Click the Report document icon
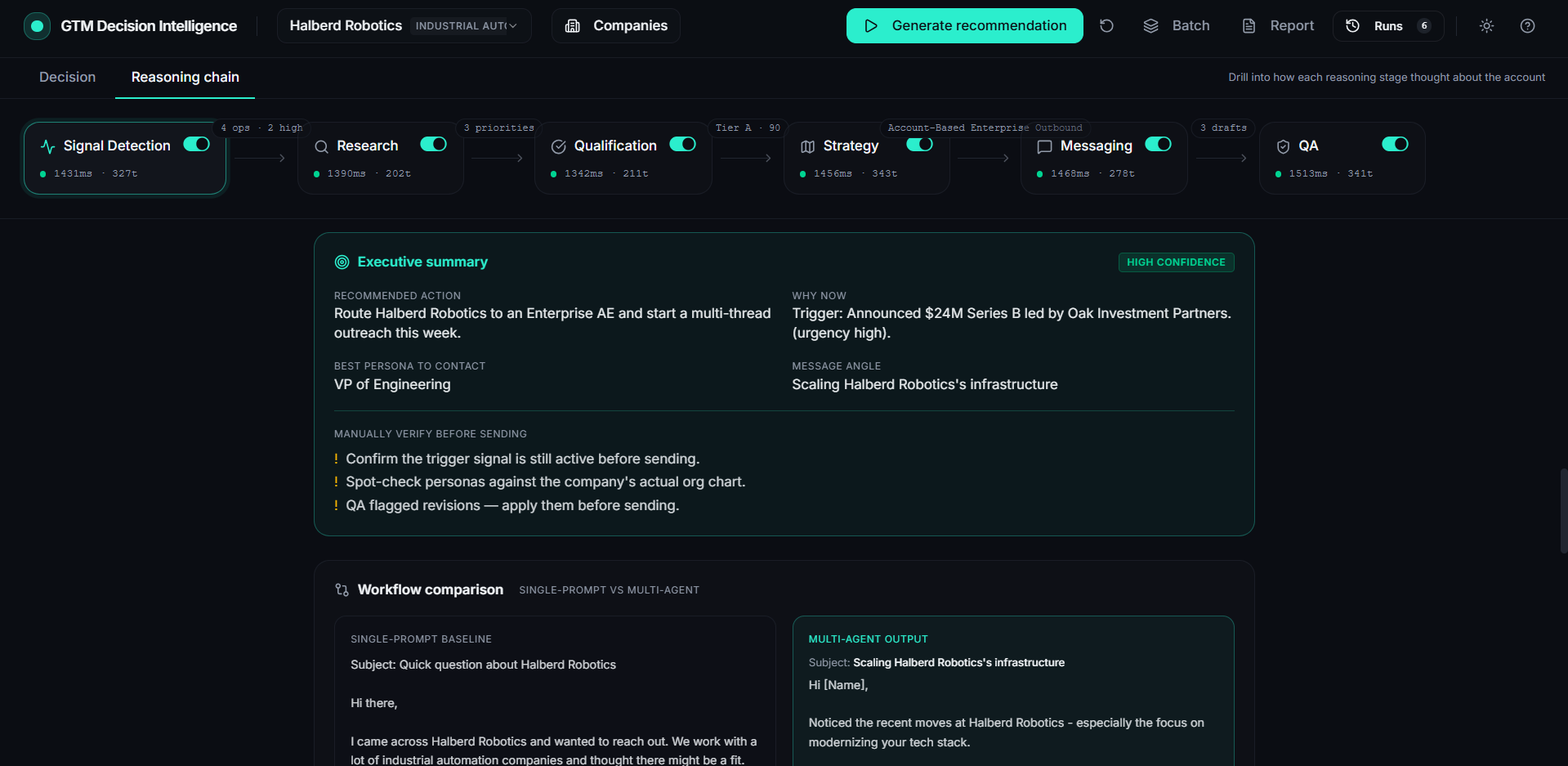 coord(1249,26)
